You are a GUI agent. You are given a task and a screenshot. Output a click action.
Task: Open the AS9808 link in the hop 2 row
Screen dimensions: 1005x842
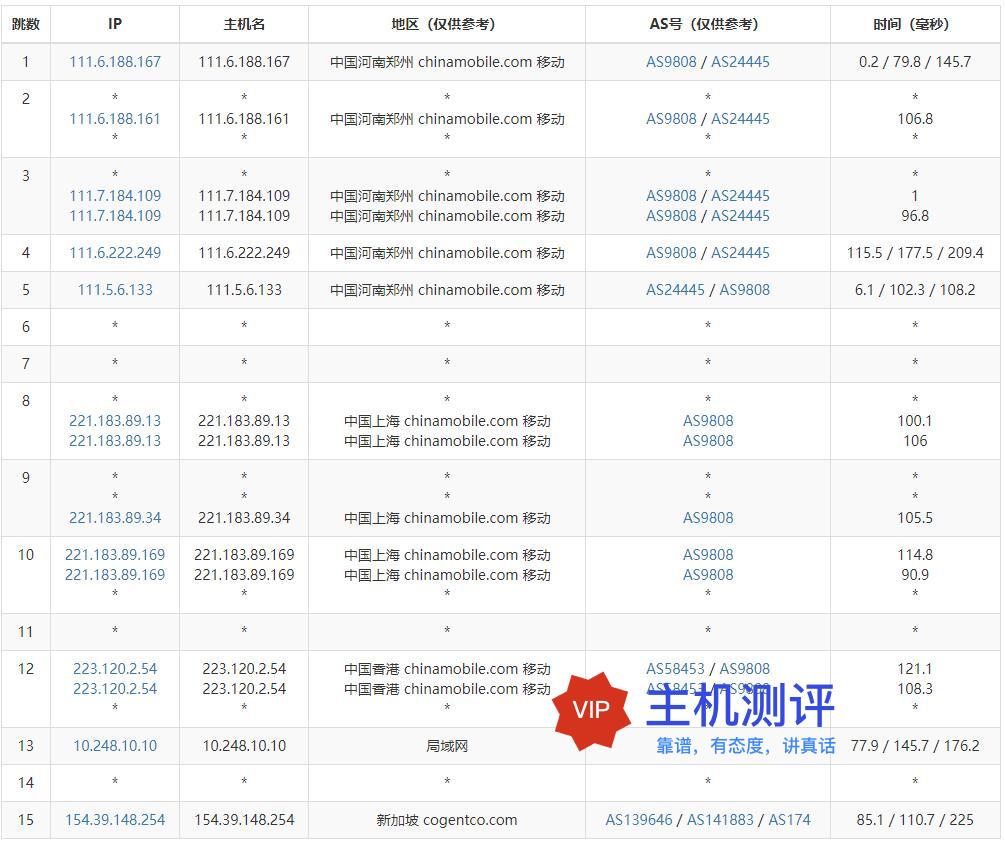671,119
